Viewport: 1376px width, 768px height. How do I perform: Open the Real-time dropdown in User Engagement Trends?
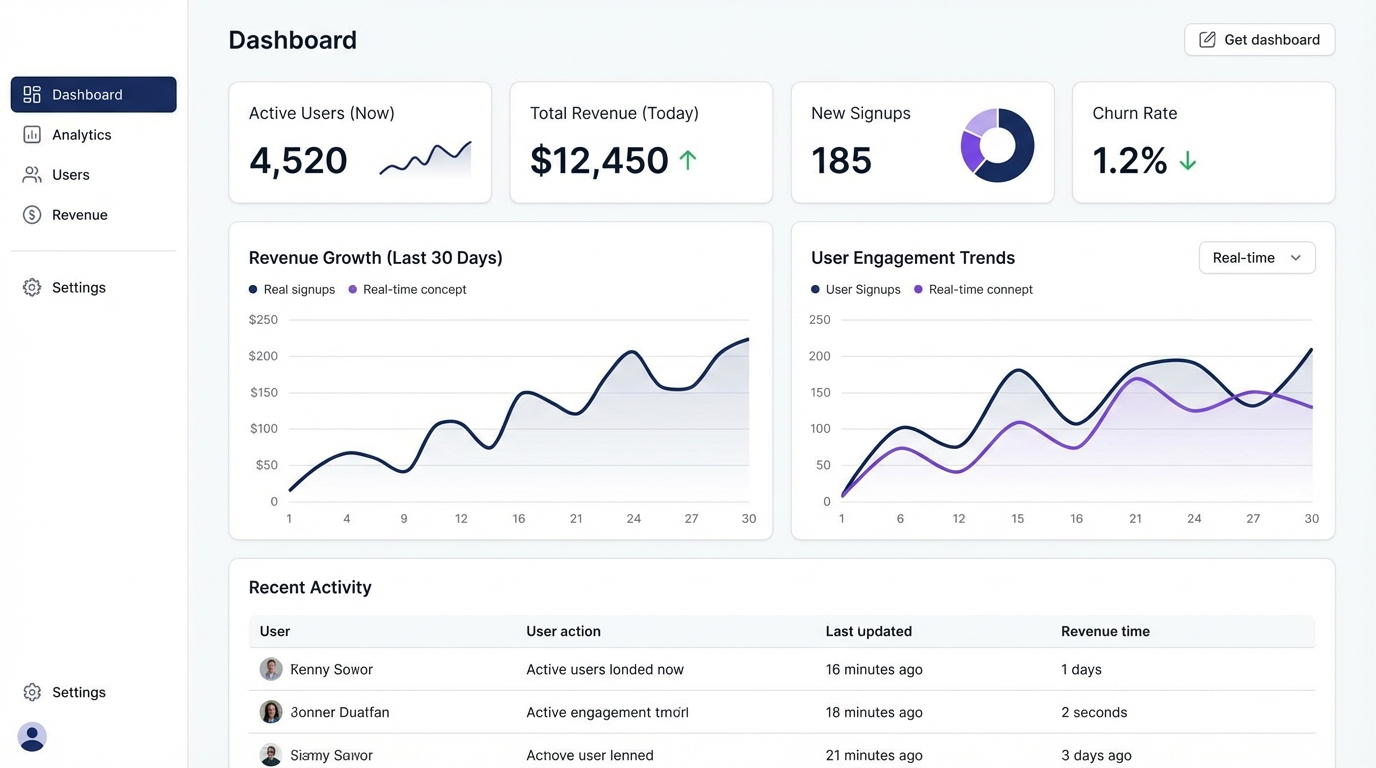1256,258
